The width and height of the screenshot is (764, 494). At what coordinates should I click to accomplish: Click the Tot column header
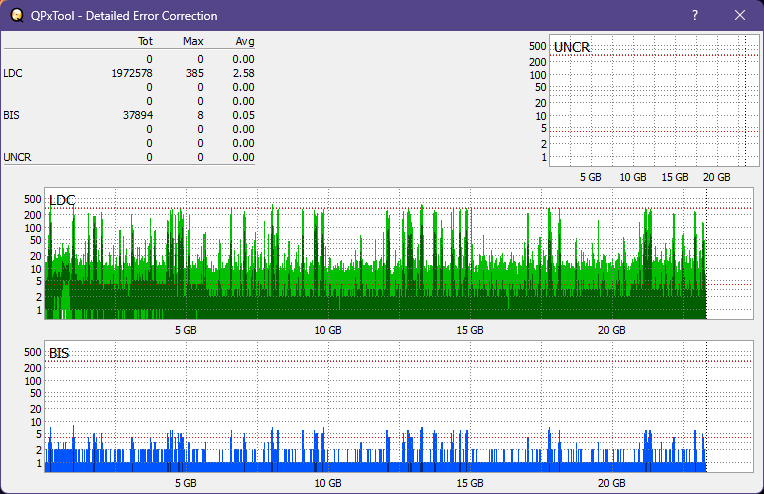coord(145,41)
